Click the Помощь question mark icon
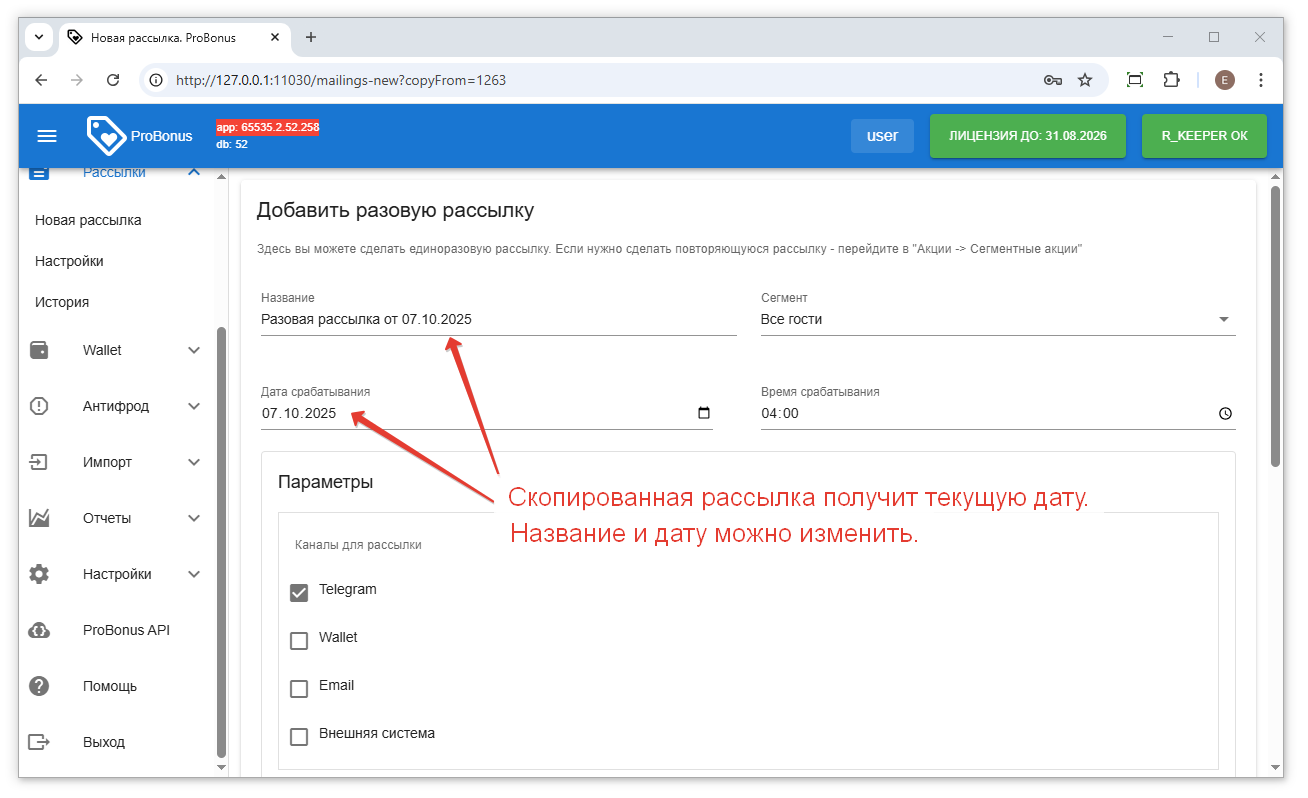This screenshot has width=1308, height=798. click(x=40, y=686)
